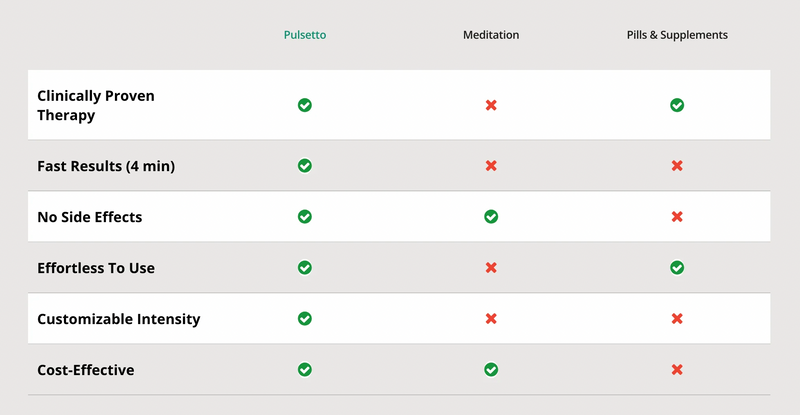The width and height of the screenshot is (800, 415).
Task: Select the Meditation column header
Action: [x=491, y=35]
